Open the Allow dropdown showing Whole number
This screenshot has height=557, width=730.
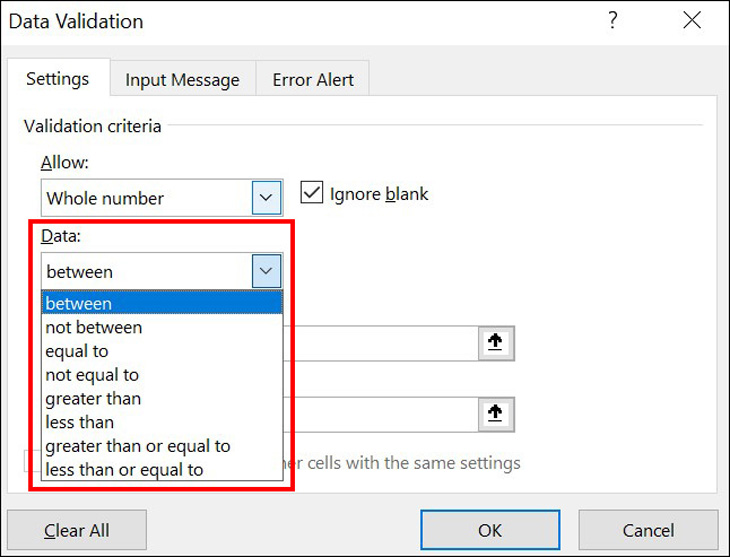click(266, 197)
